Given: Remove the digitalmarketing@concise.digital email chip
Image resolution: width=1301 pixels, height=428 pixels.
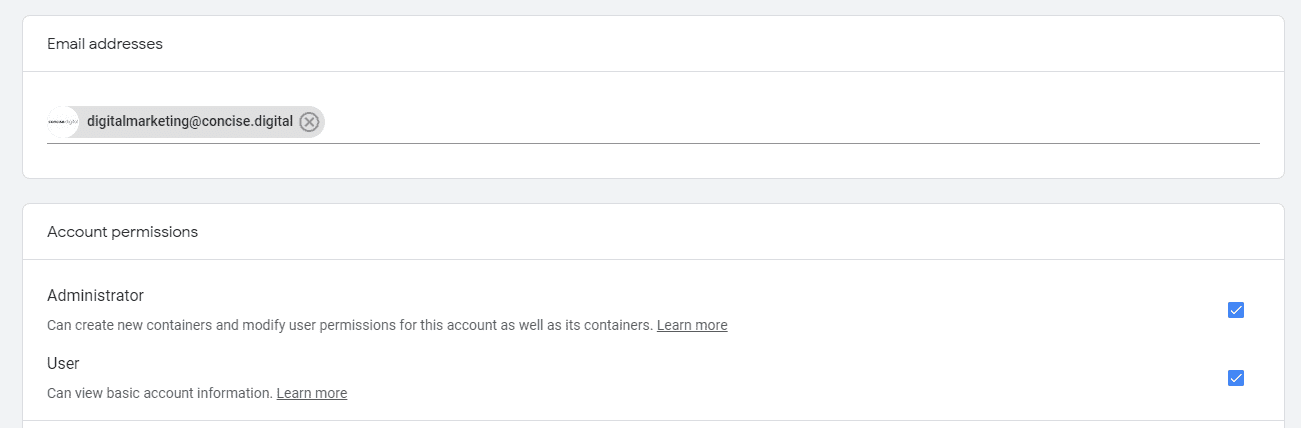Looking at the screenshot, I should coord(309,122).
